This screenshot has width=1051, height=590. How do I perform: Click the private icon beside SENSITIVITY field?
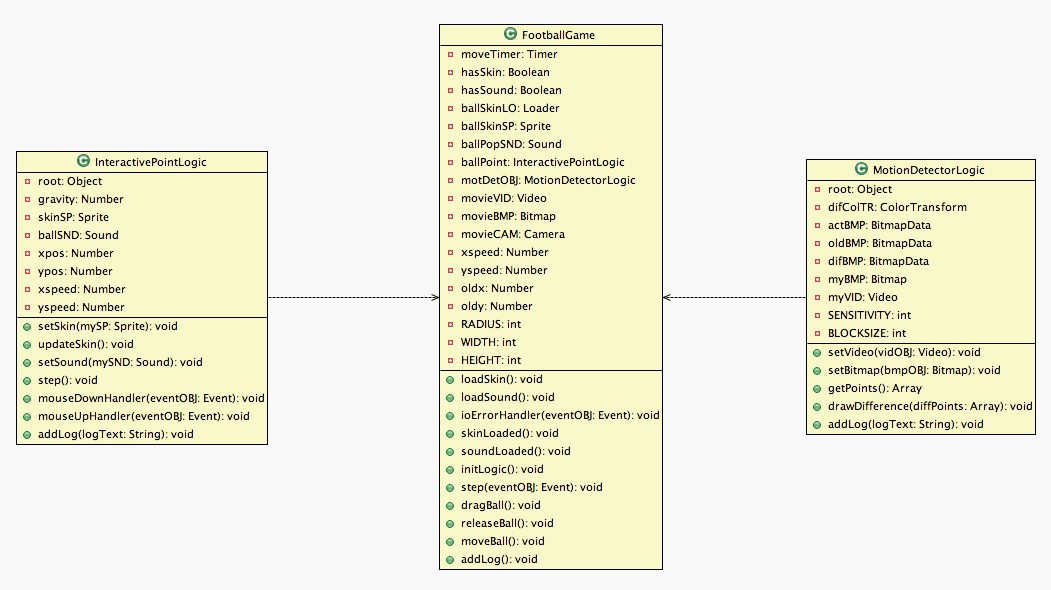tap(817, 316)
